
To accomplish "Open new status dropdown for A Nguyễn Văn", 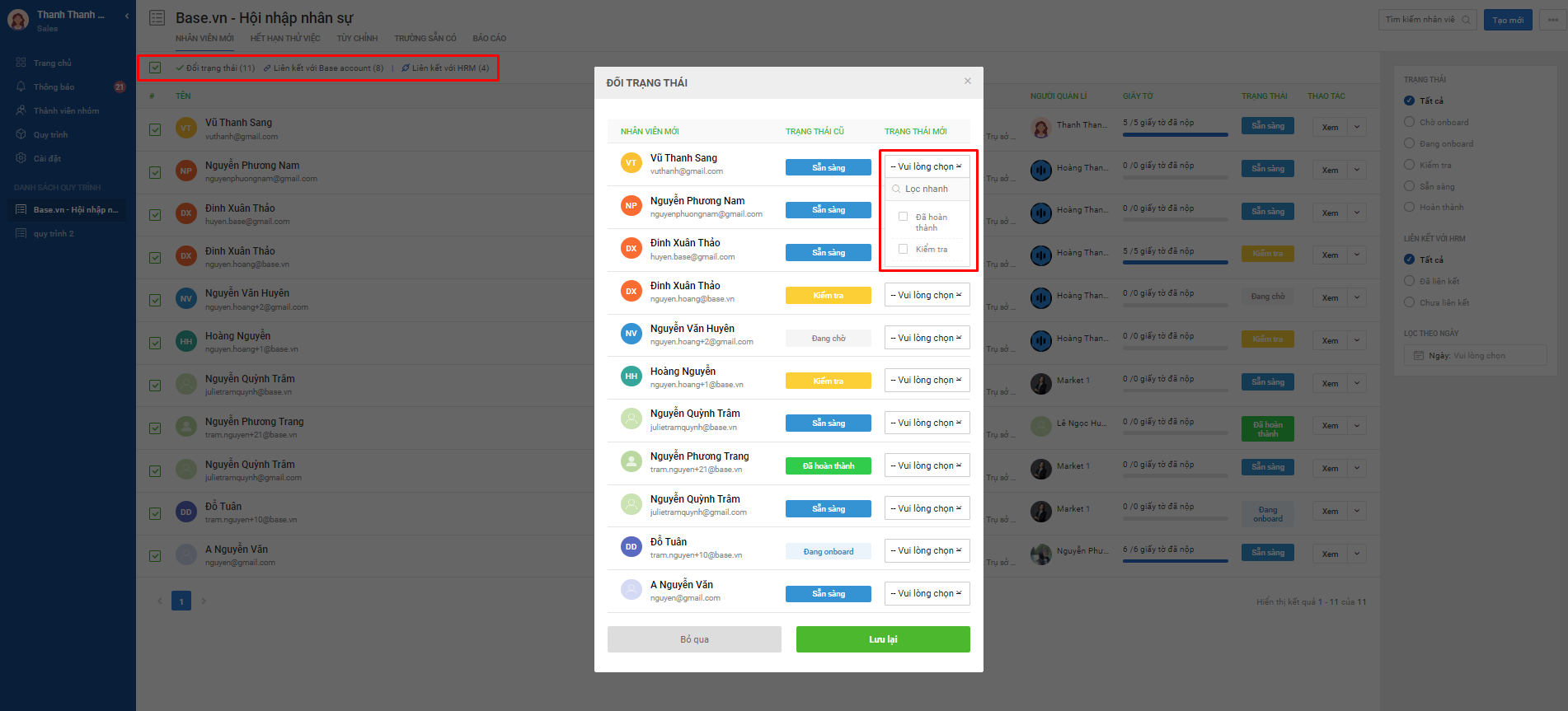I will [x=927, y=593].
